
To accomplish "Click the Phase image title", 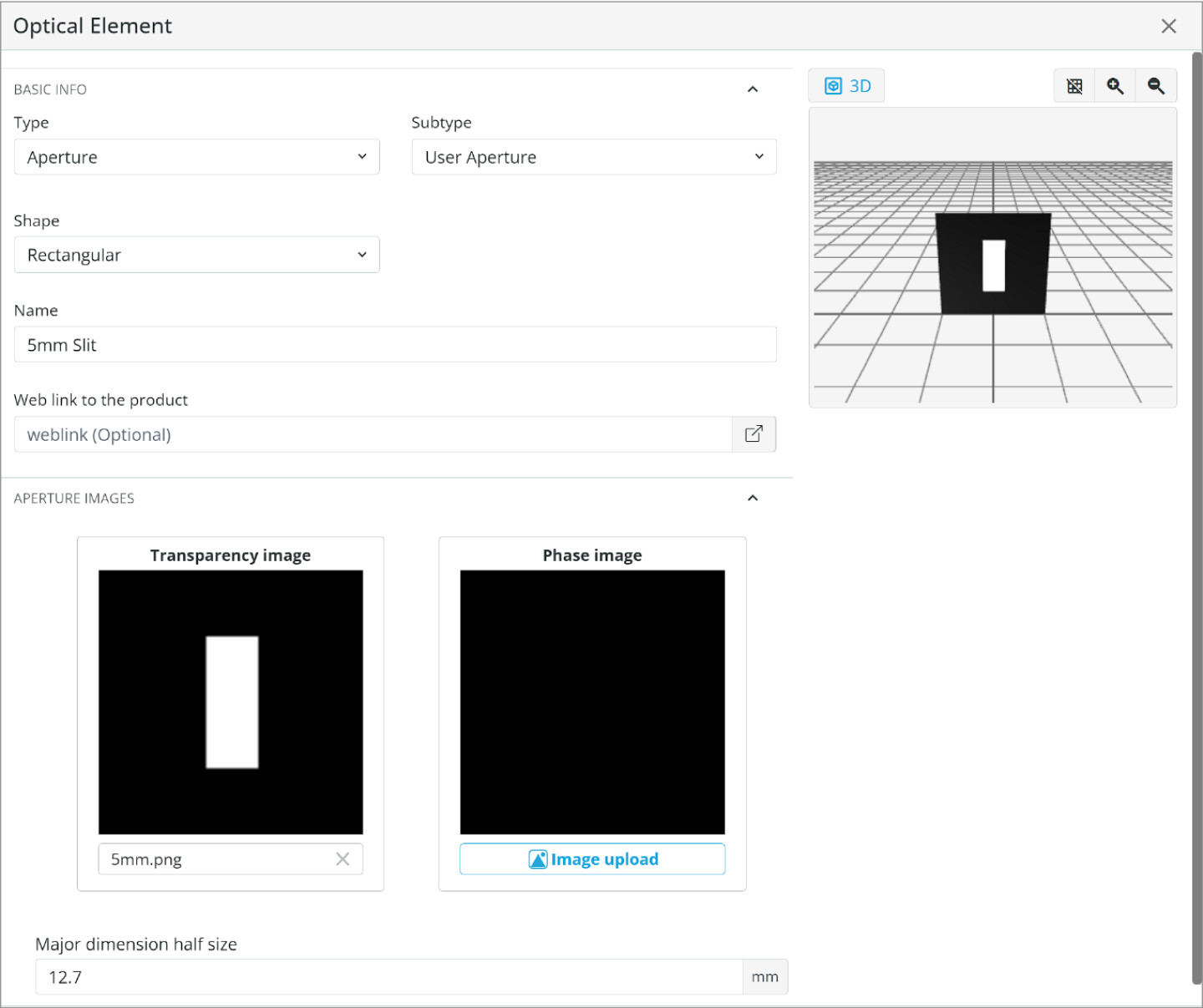I will click(x=592, y=555).
